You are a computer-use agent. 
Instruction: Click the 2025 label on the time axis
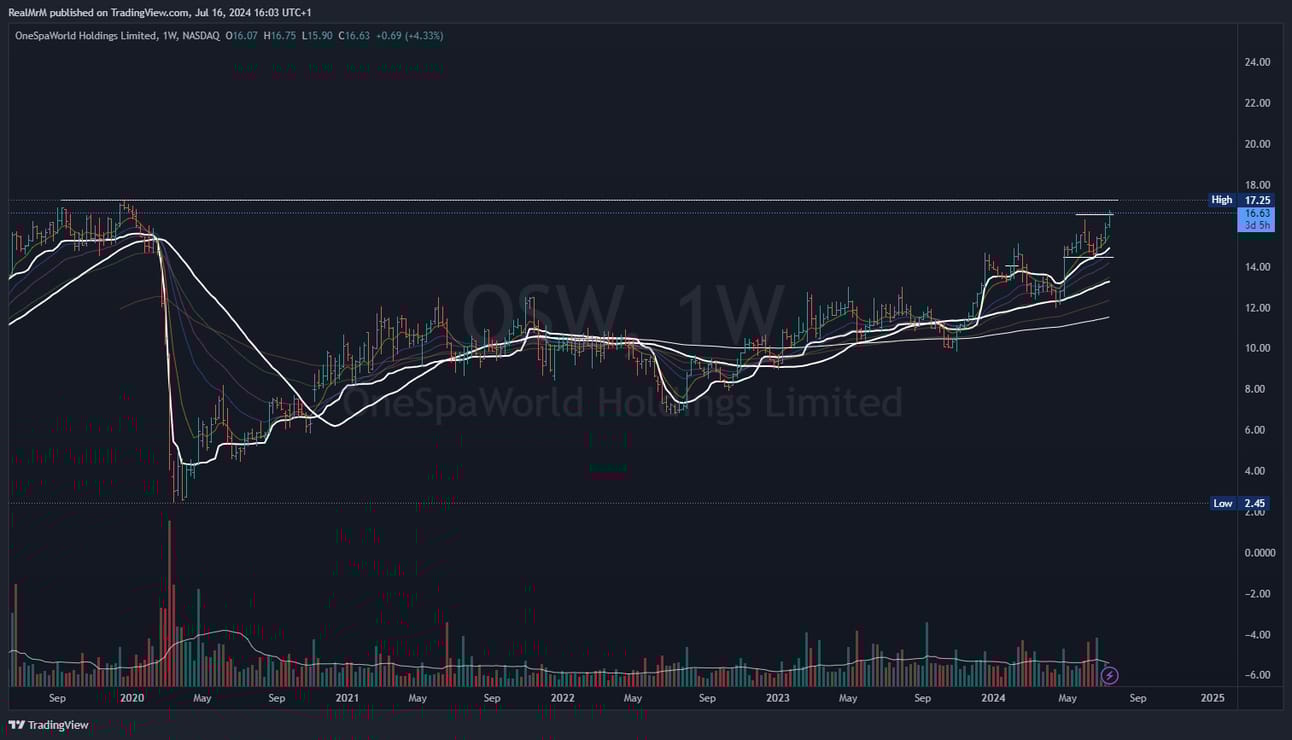click(1212, 697)
